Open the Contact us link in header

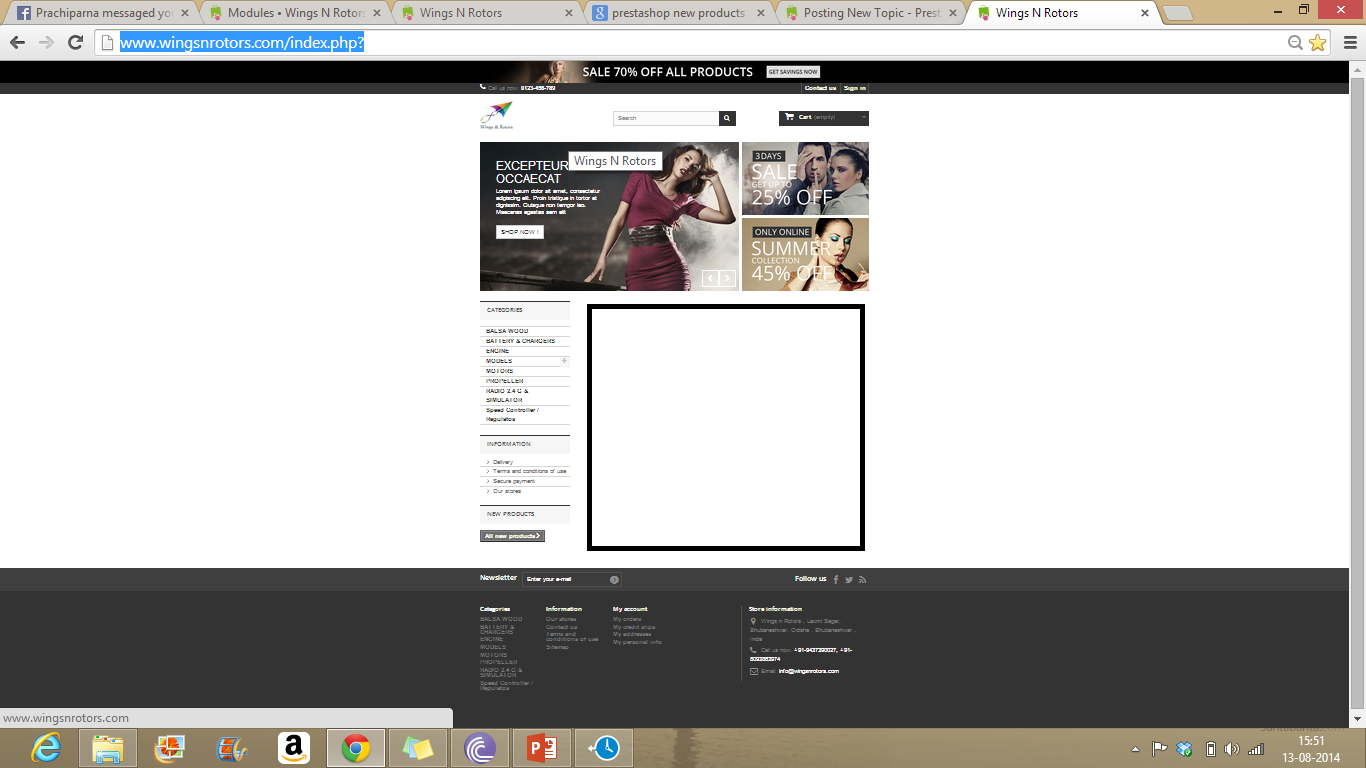pyautogui.click(x=820, y=88)
